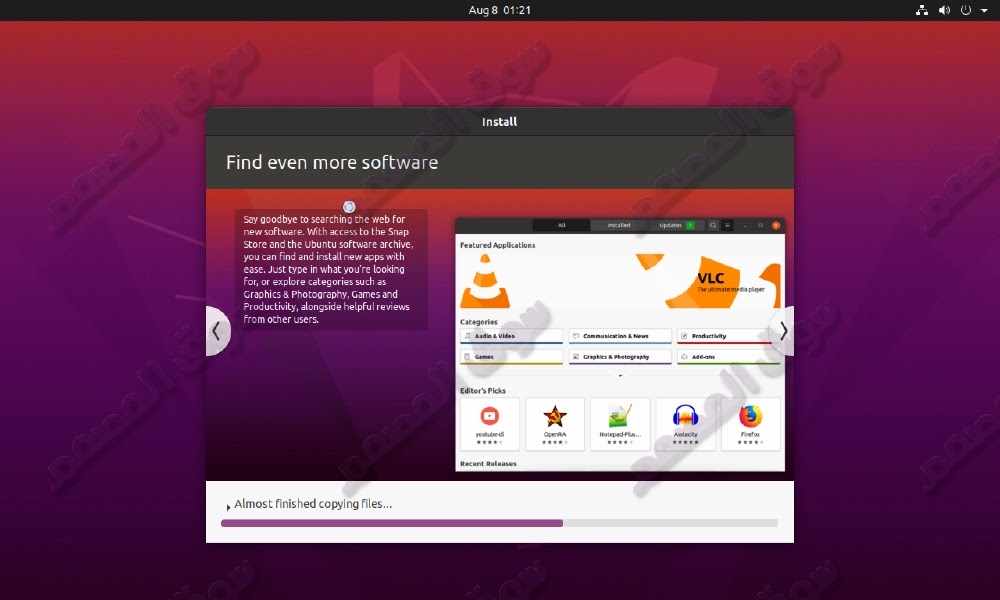Image resolution: width=1000 pixels, height=600 pixels.
Task: Select the Notepad-Plus app icon
Action: tap(620, 416)
